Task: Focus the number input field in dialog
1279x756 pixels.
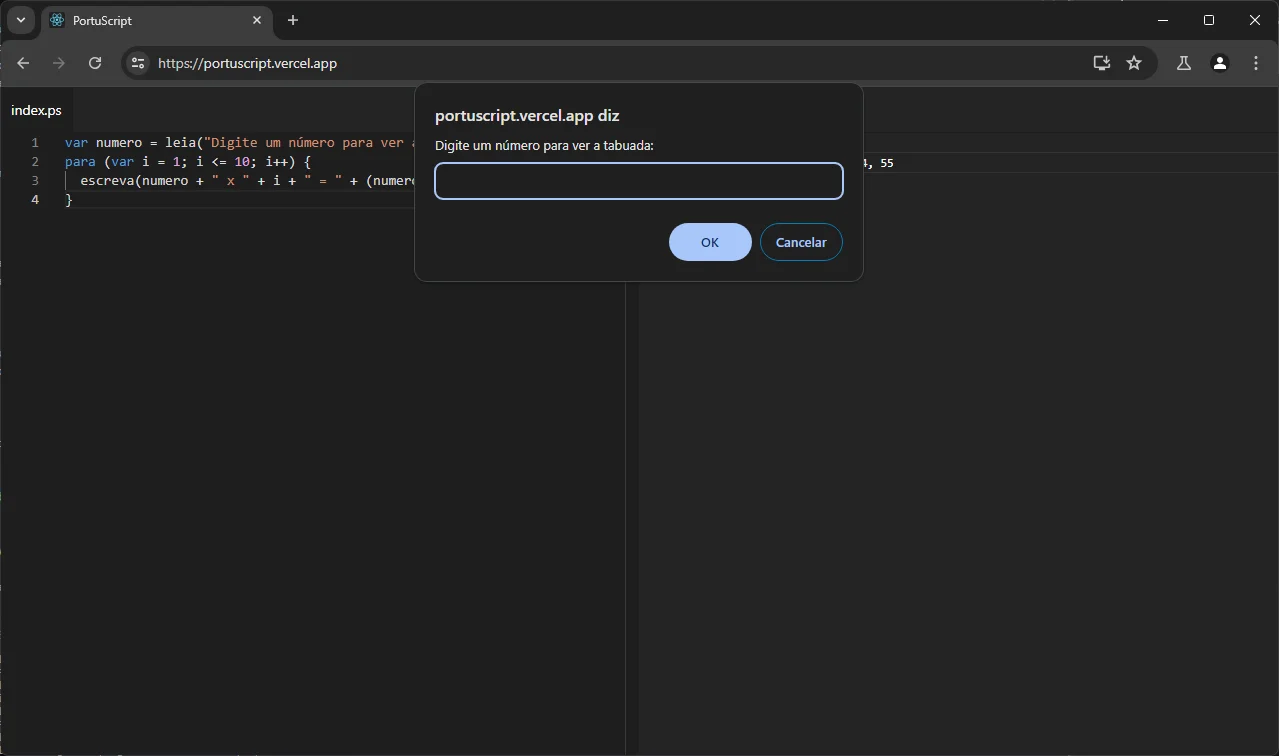Action: tap(639, 181)
